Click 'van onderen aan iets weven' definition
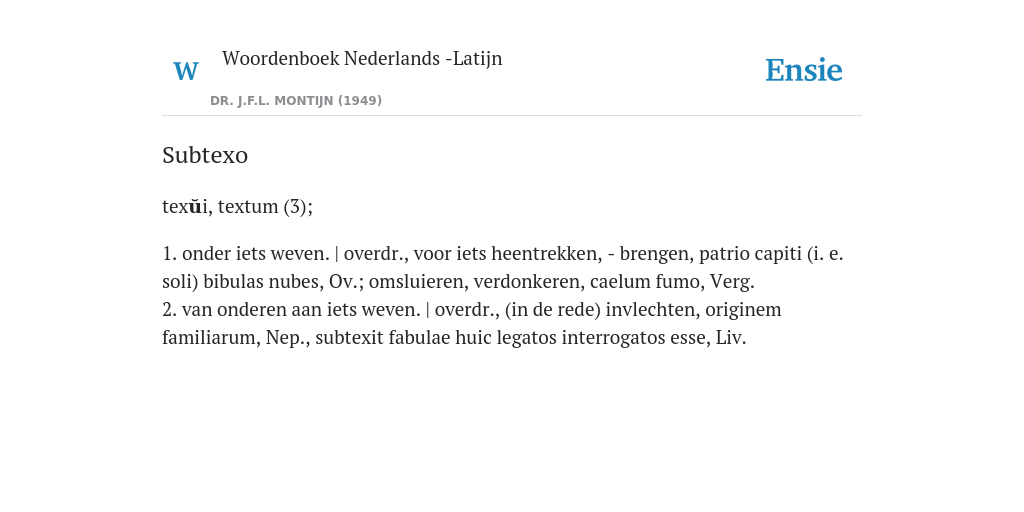1024x512 pixels. 301,310
